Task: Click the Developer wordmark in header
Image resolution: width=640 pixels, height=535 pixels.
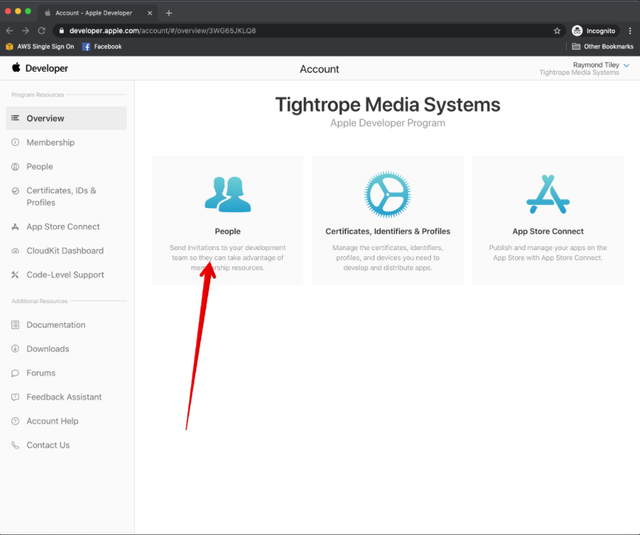Action: 47,69
